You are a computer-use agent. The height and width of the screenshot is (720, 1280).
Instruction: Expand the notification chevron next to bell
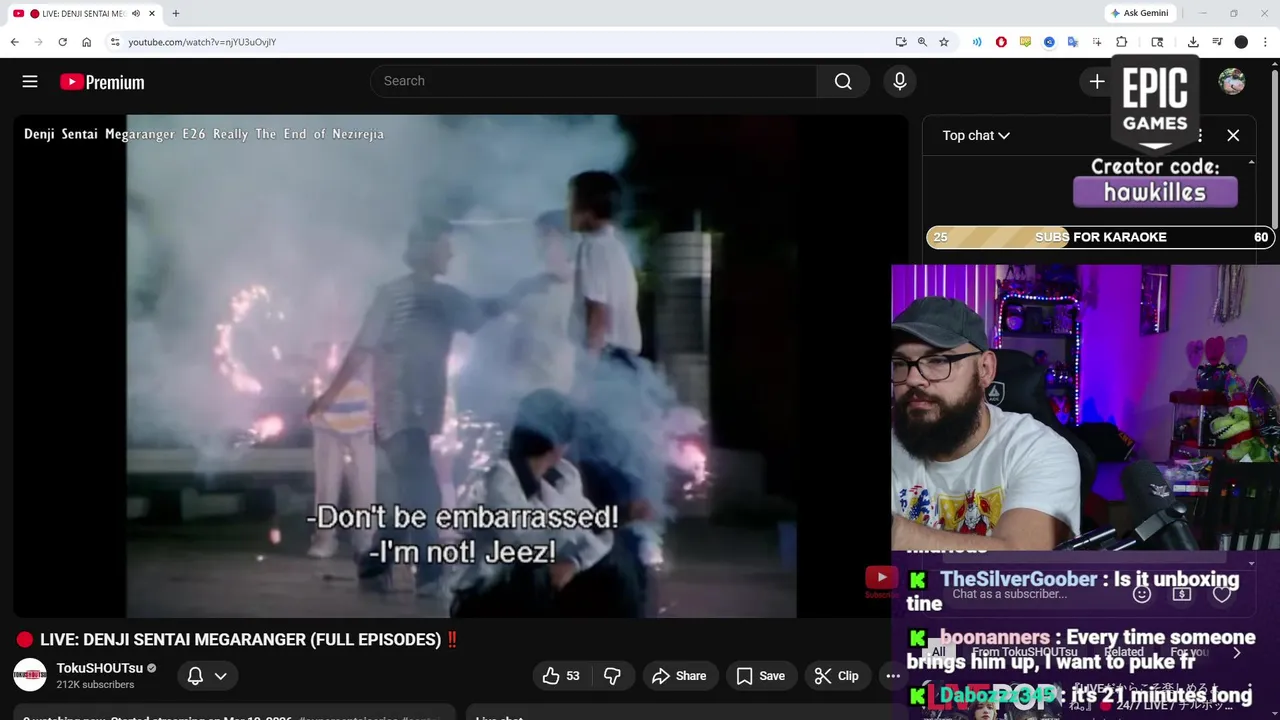[x=221, y=676]
